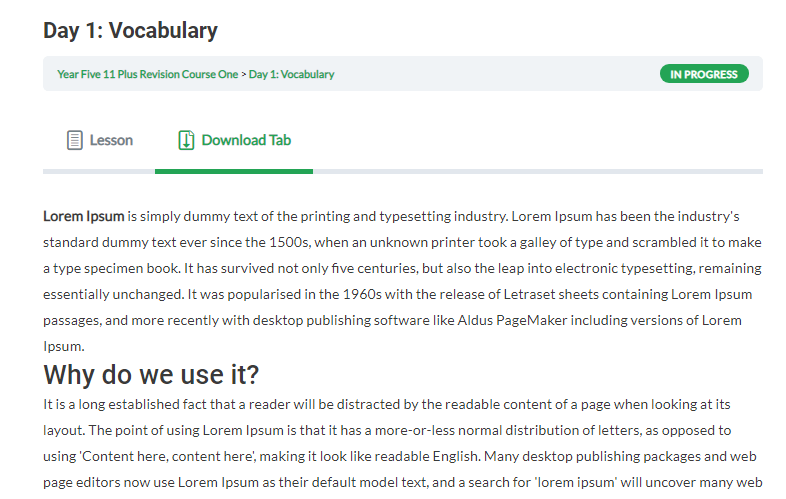Select the Download Tab label
Viewport: 786px width, 499px height.
point(246,140)
